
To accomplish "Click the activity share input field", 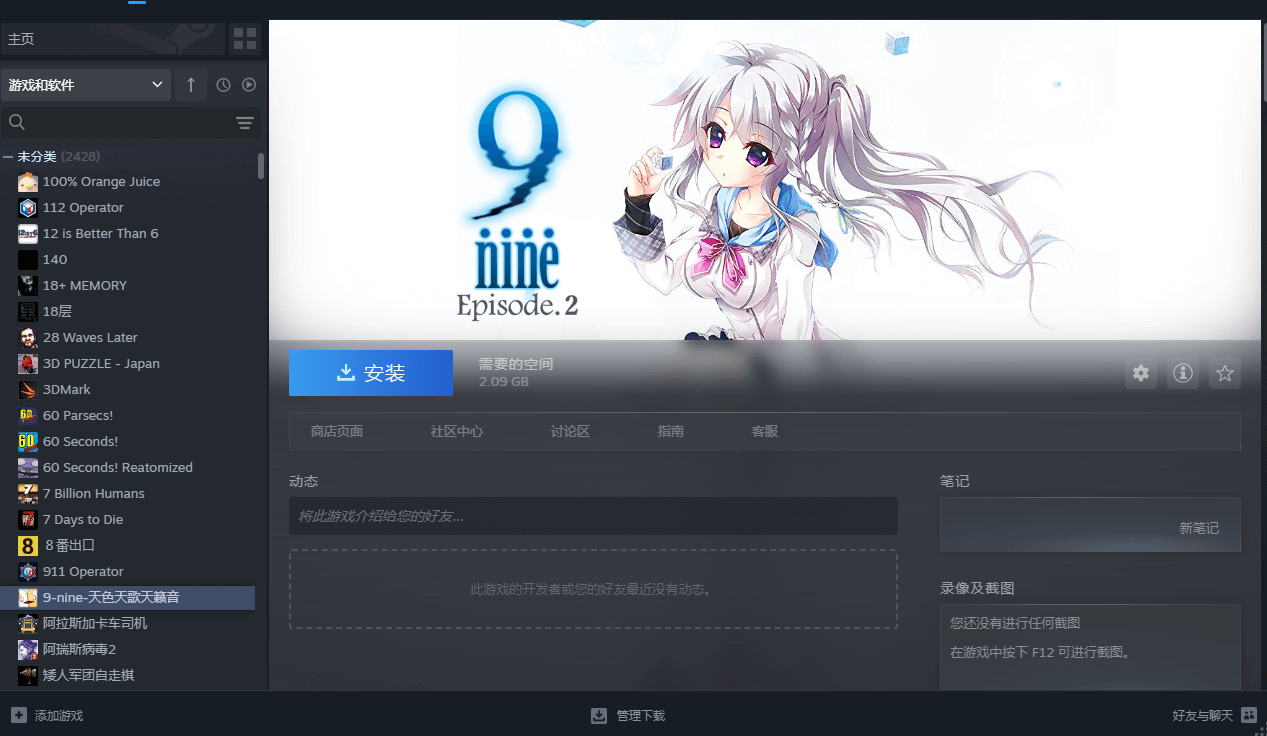I will [593, 516].
